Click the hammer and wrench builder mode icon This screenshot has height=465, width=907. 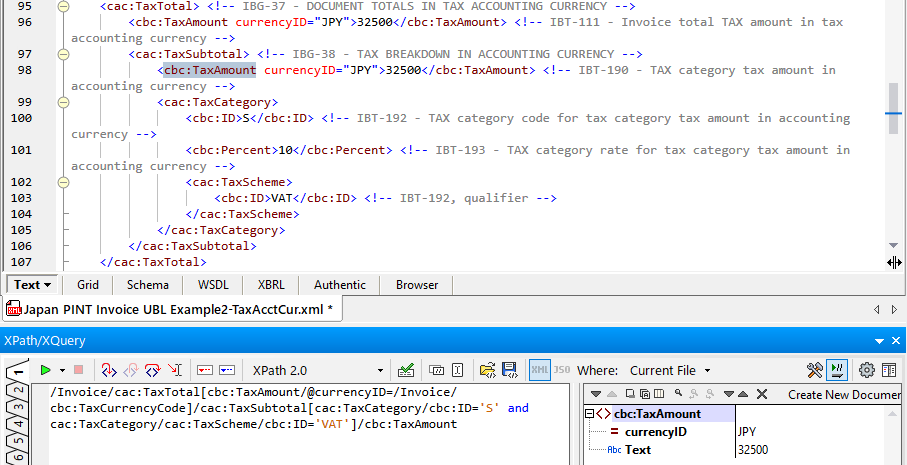814,370
